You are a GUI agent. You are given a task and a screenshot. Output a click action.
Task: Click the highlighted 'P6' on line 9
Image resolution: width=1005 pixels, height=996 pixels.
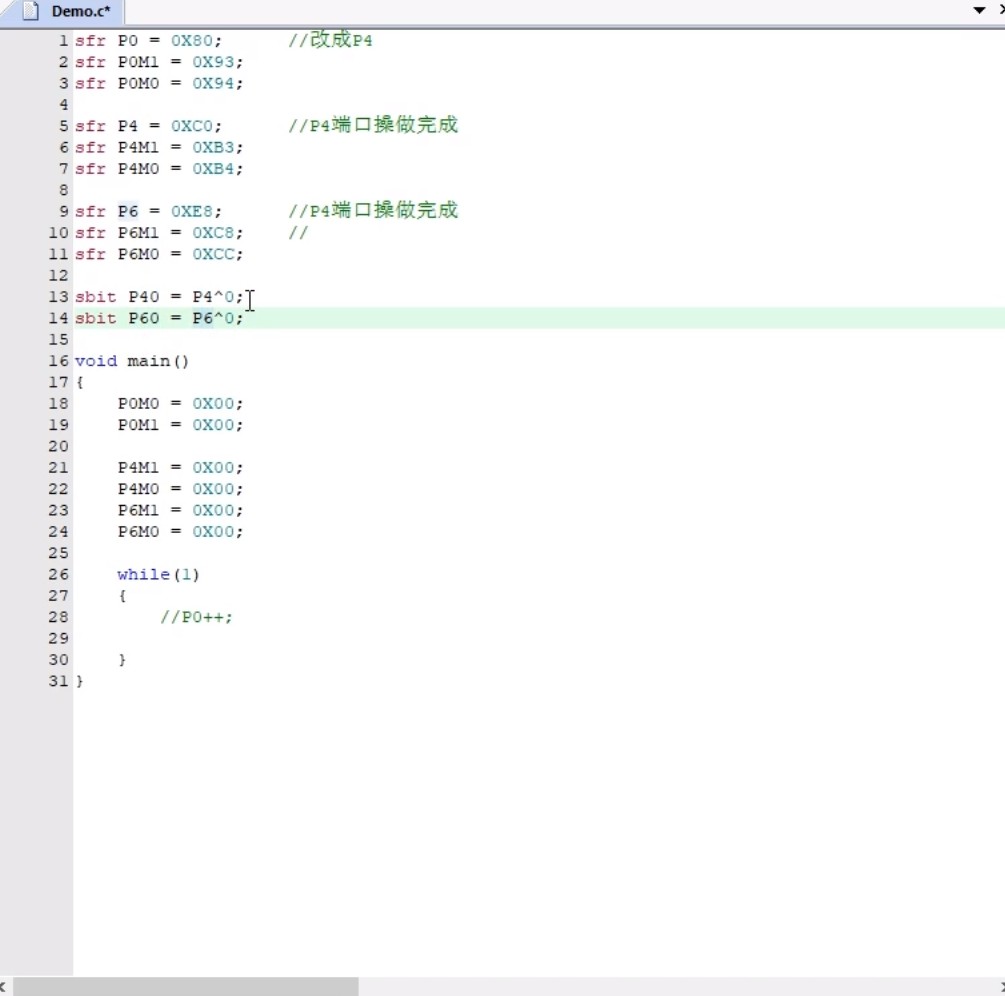[128, 211]
